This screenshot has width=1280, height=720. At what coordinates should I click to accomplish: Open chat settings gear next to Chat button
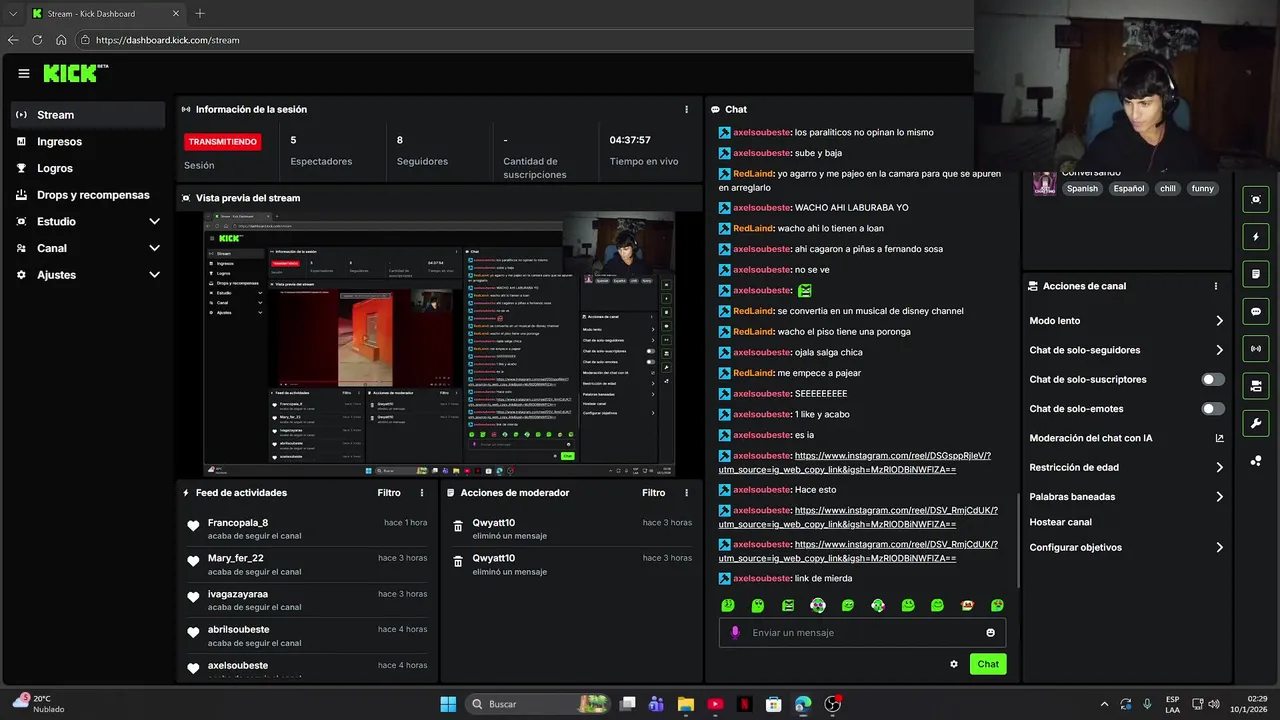click(954, 664)
